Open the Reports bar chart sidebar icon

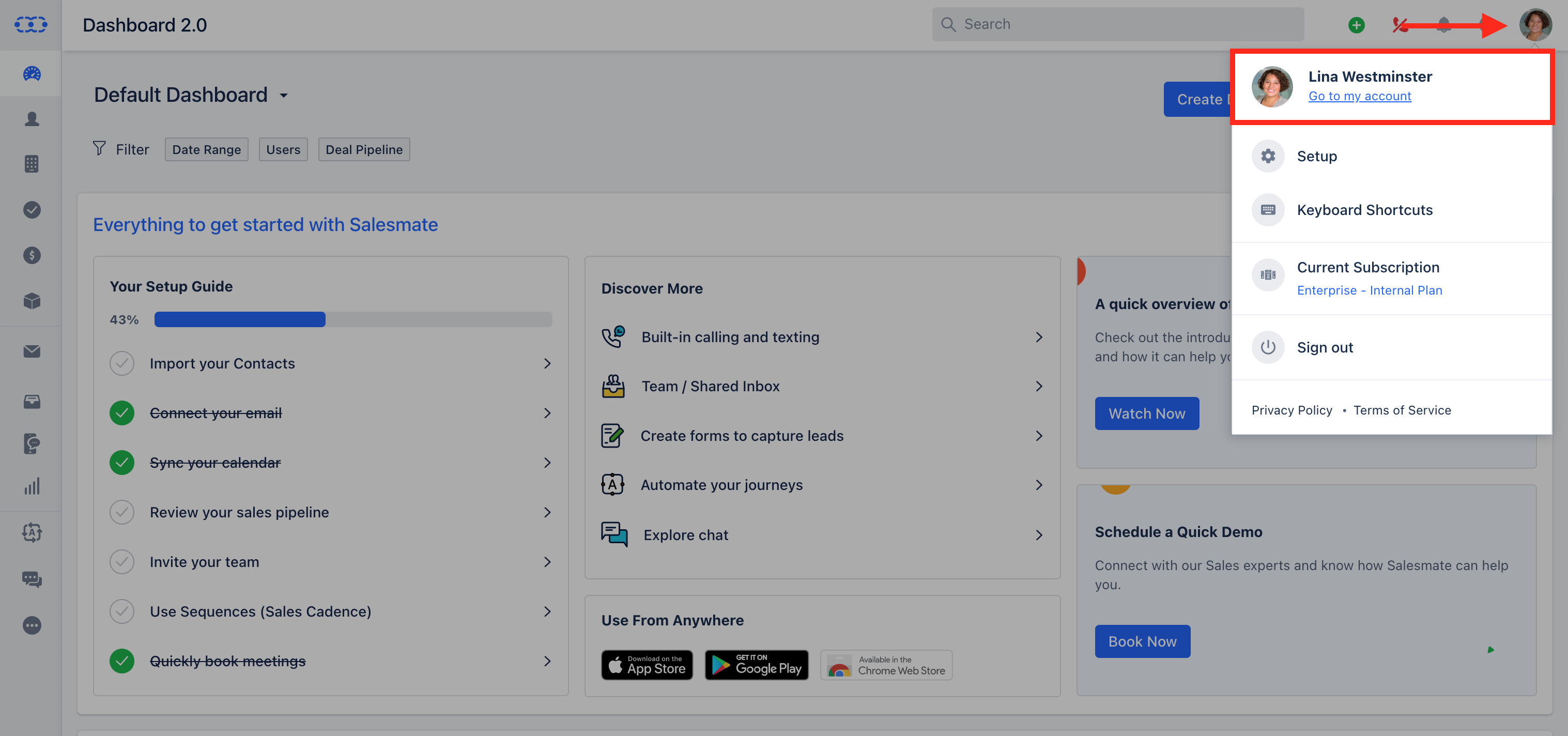[32, 486]
